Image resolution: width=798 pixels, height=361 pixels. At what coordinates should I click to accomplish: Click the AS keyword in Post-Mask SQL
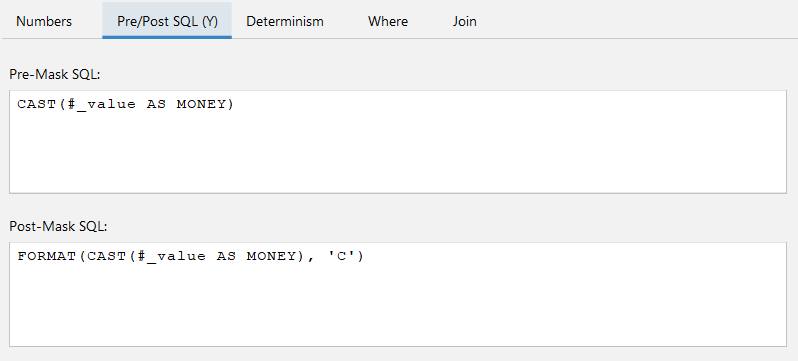tap(226, 256)
